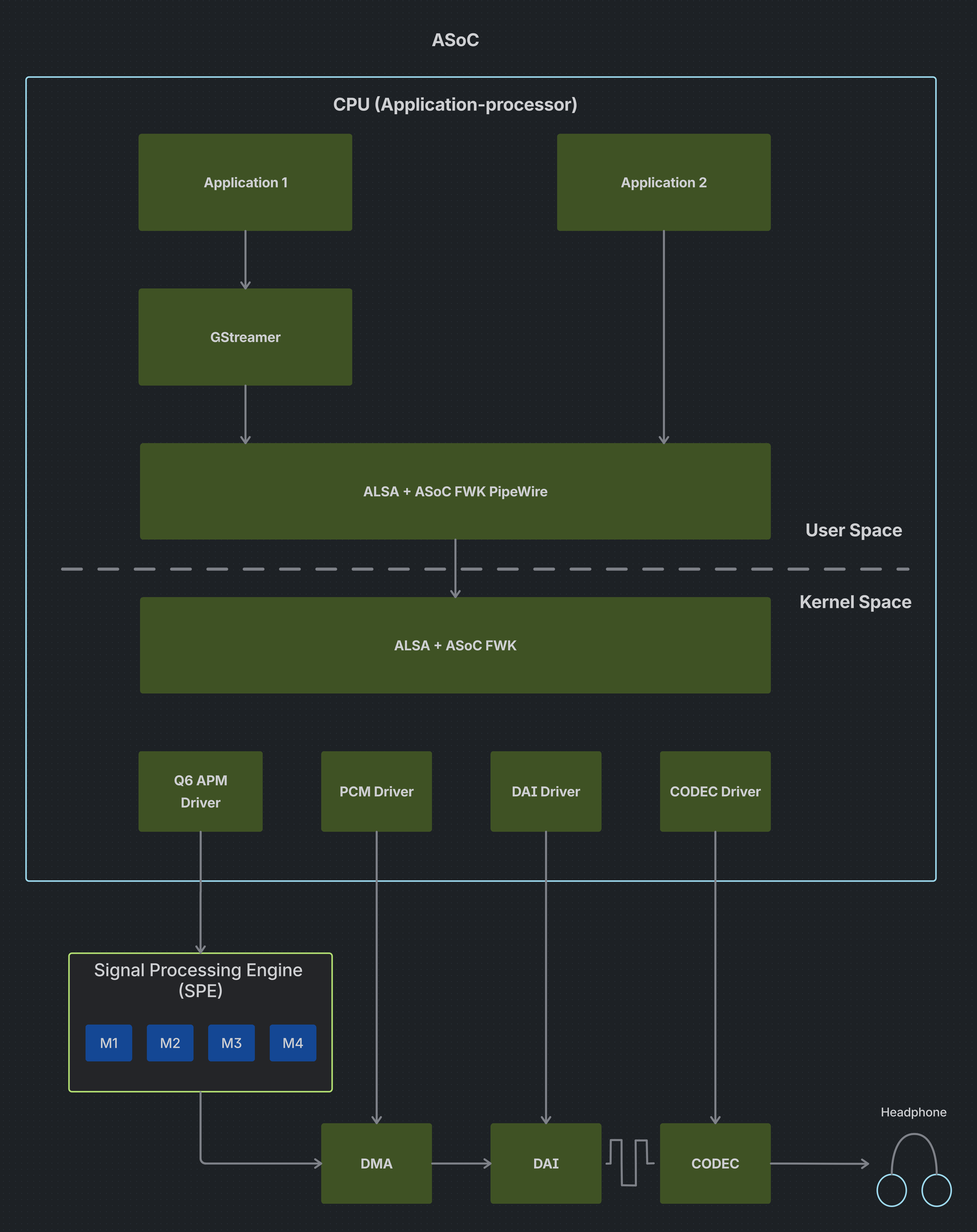The width and height of the screenshot is (977, 1232).
Task: Select the PCM Driver block
Action: click(376, 791)
